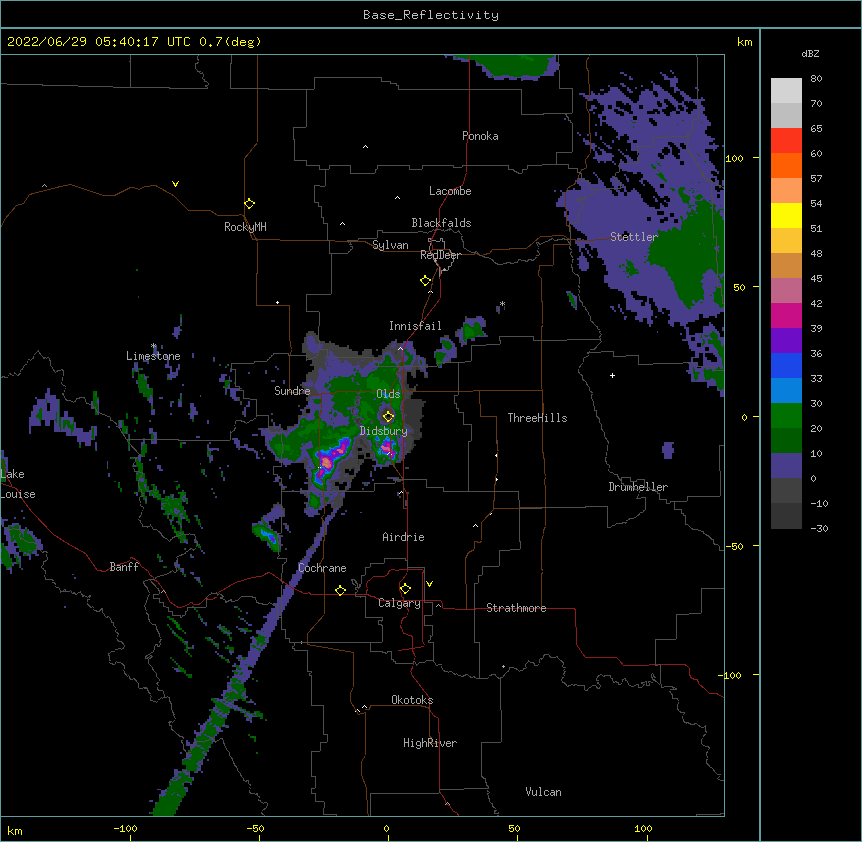Click the 80 value at top of the dBZ legend
This screenshot has width=862, height=842.
pyautogui.click(x=816, y=79)
